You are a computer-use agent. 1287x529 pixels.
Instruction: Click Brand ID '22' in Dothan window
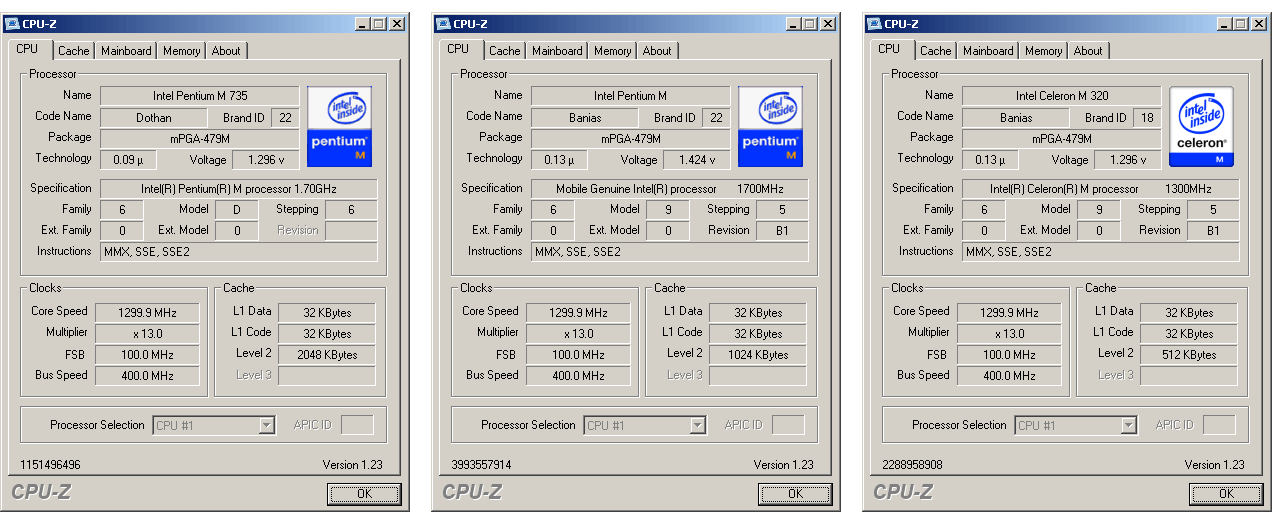point(285,118)
